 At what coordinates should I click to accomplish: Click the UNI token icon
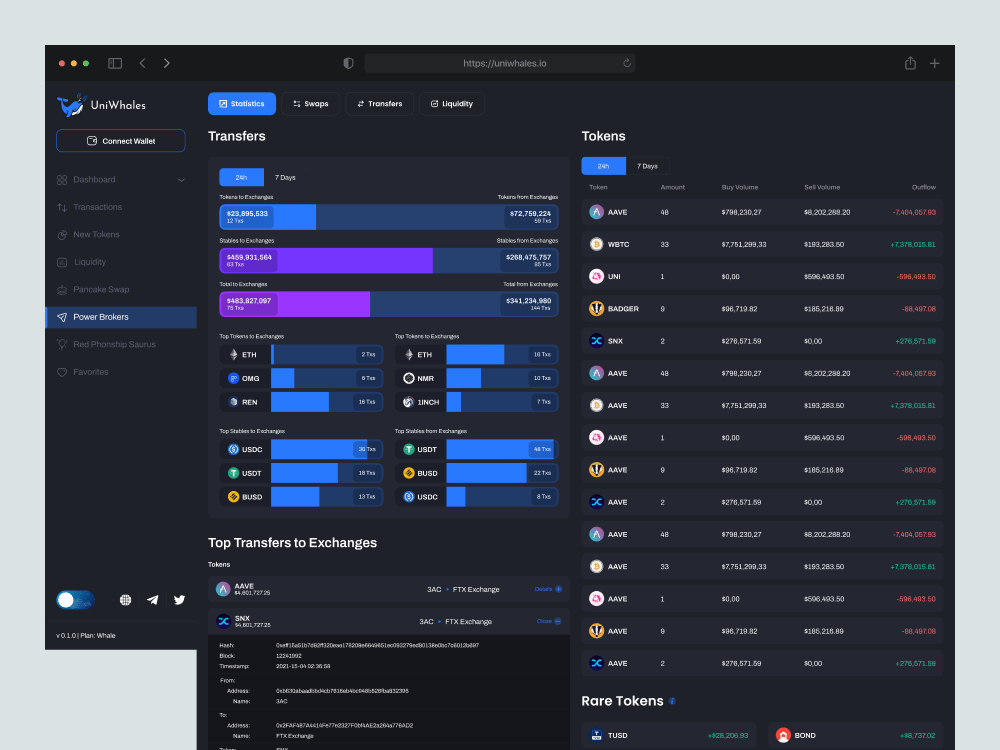[596, 277]
